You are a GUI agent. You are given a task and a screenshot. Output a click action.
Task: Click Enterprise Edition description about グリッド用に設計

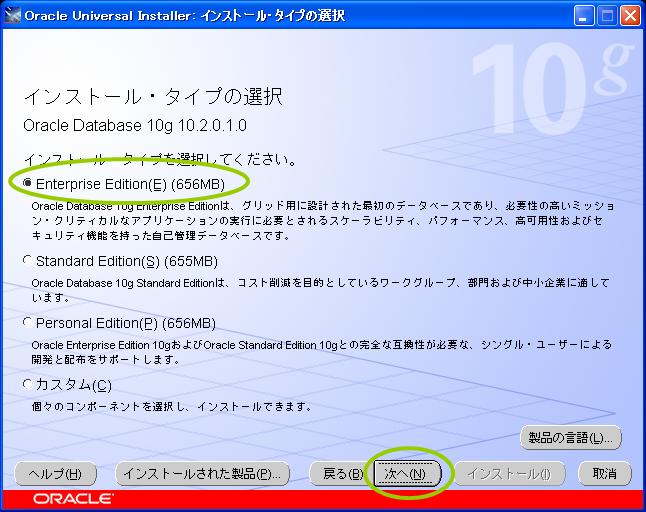point(323,220)
